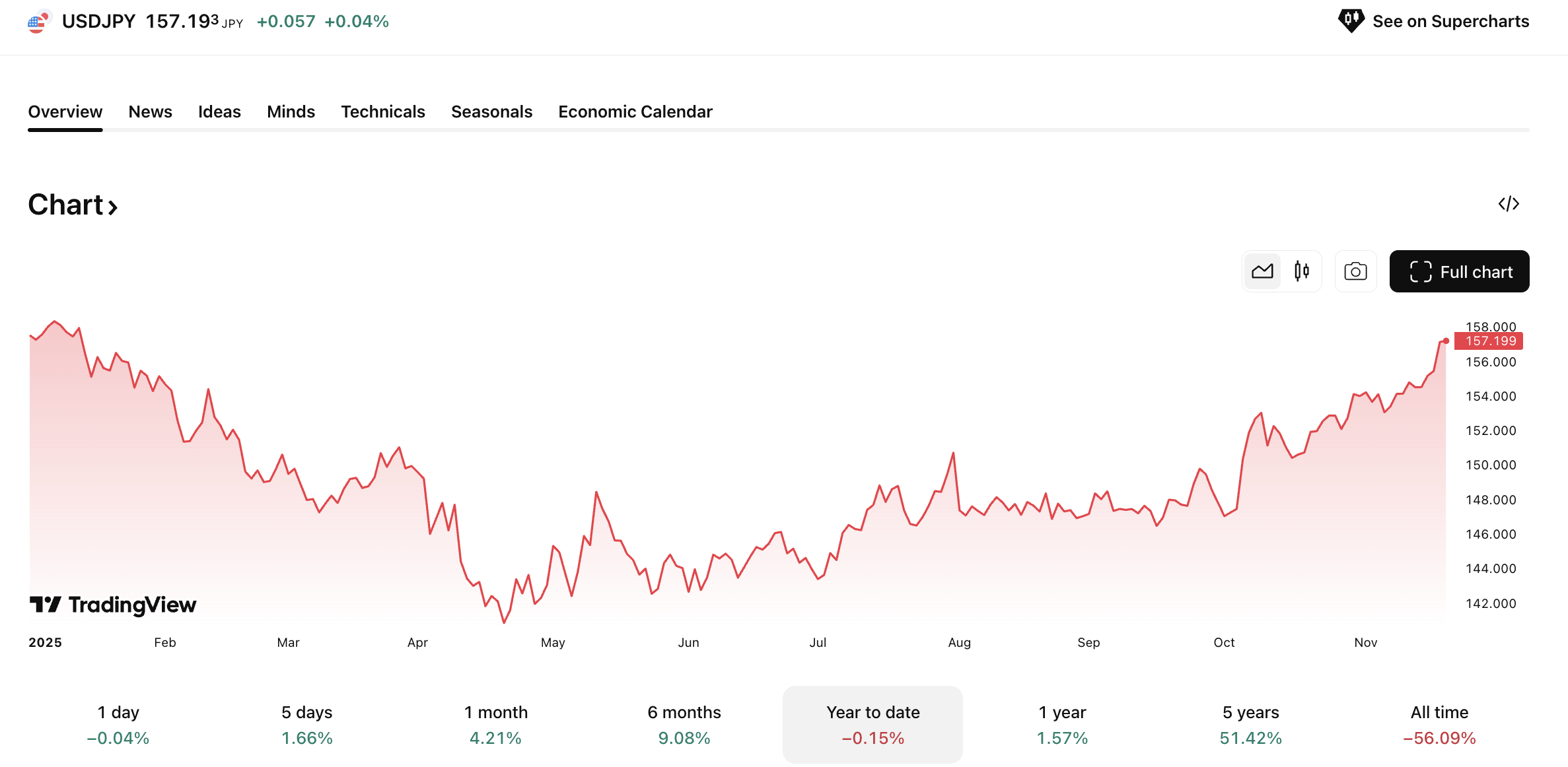The width and height of the screenshot is (1568, 767).
Task: Click the 157.199 price label marker
Action: coord(1490,341)
